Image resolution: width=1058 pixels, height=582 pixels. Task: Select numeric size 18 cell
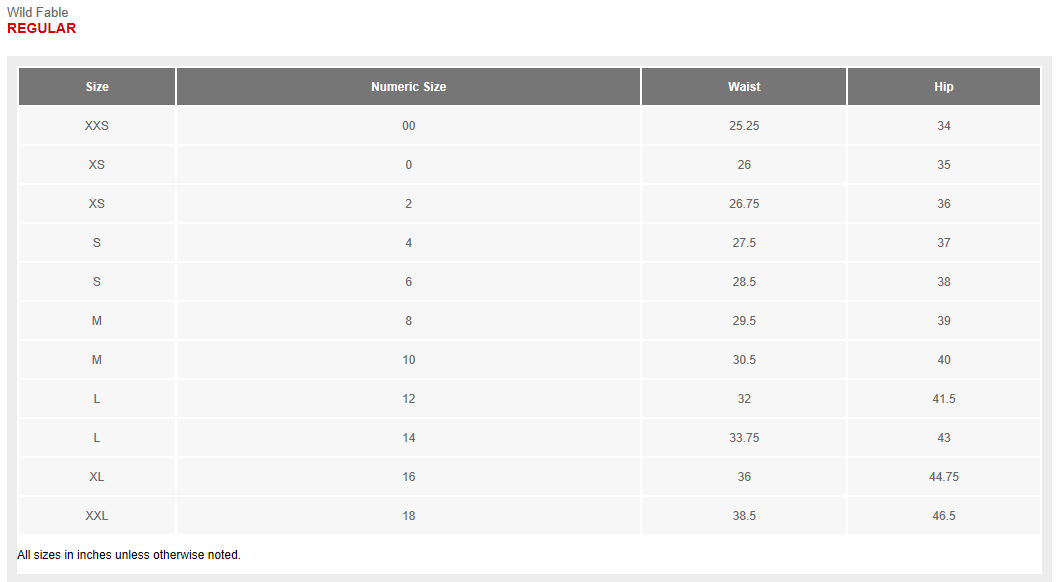pos(408,515)
